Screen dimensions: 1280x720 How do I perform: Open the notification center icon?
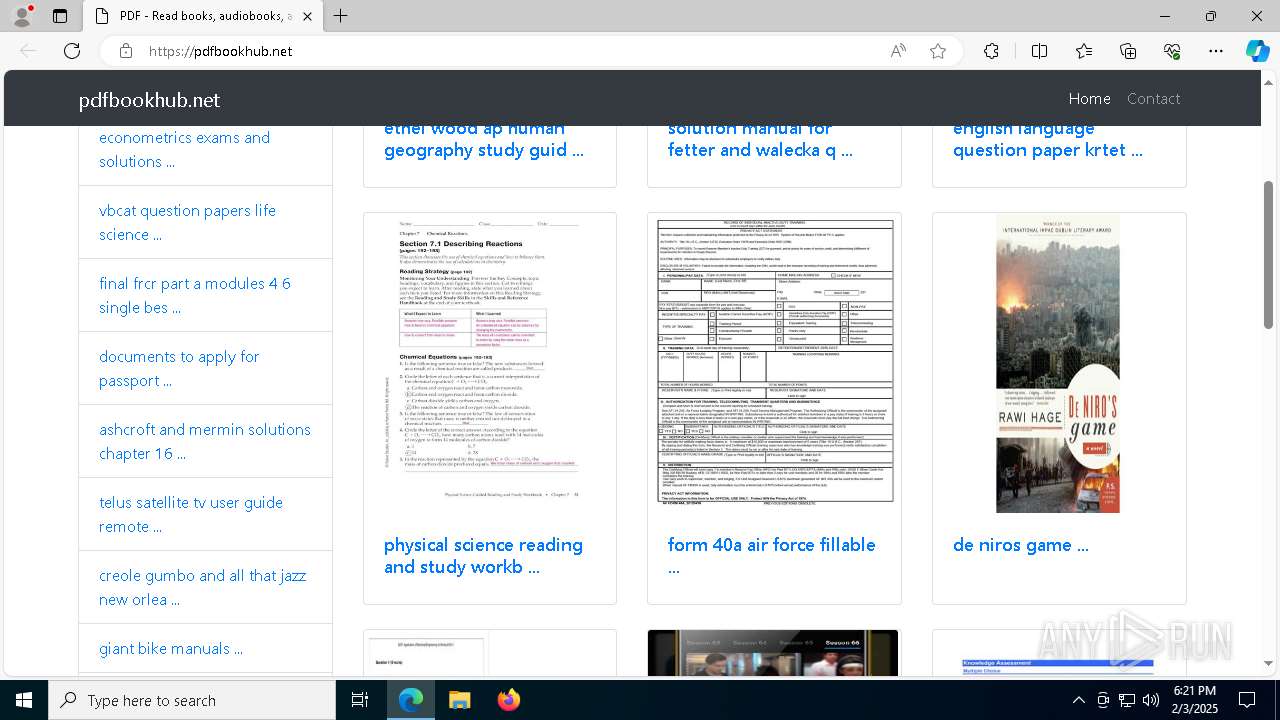click(1247, 700)
